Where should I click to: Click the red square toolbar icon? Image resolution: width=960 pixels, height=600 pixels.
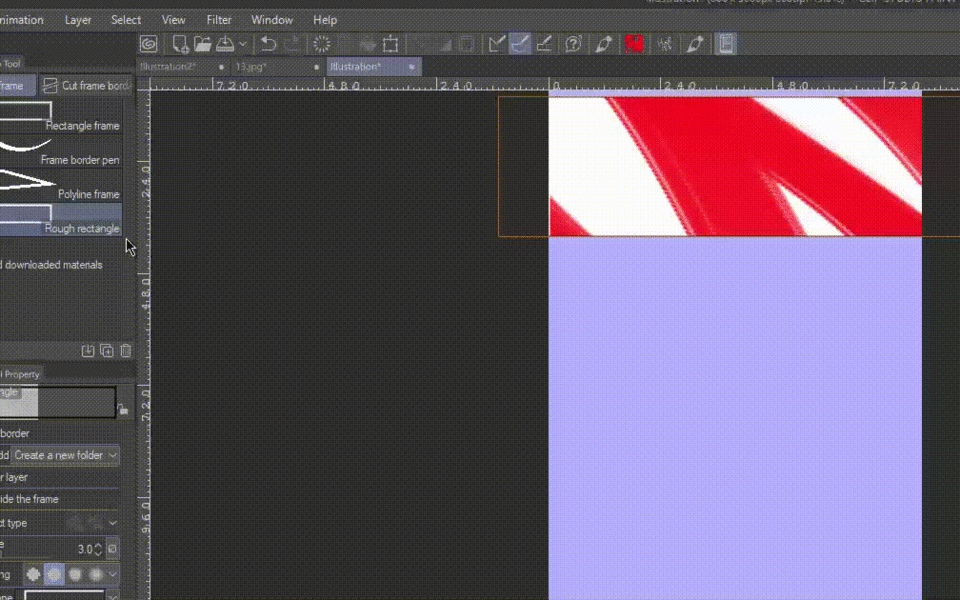coord(634,44)
